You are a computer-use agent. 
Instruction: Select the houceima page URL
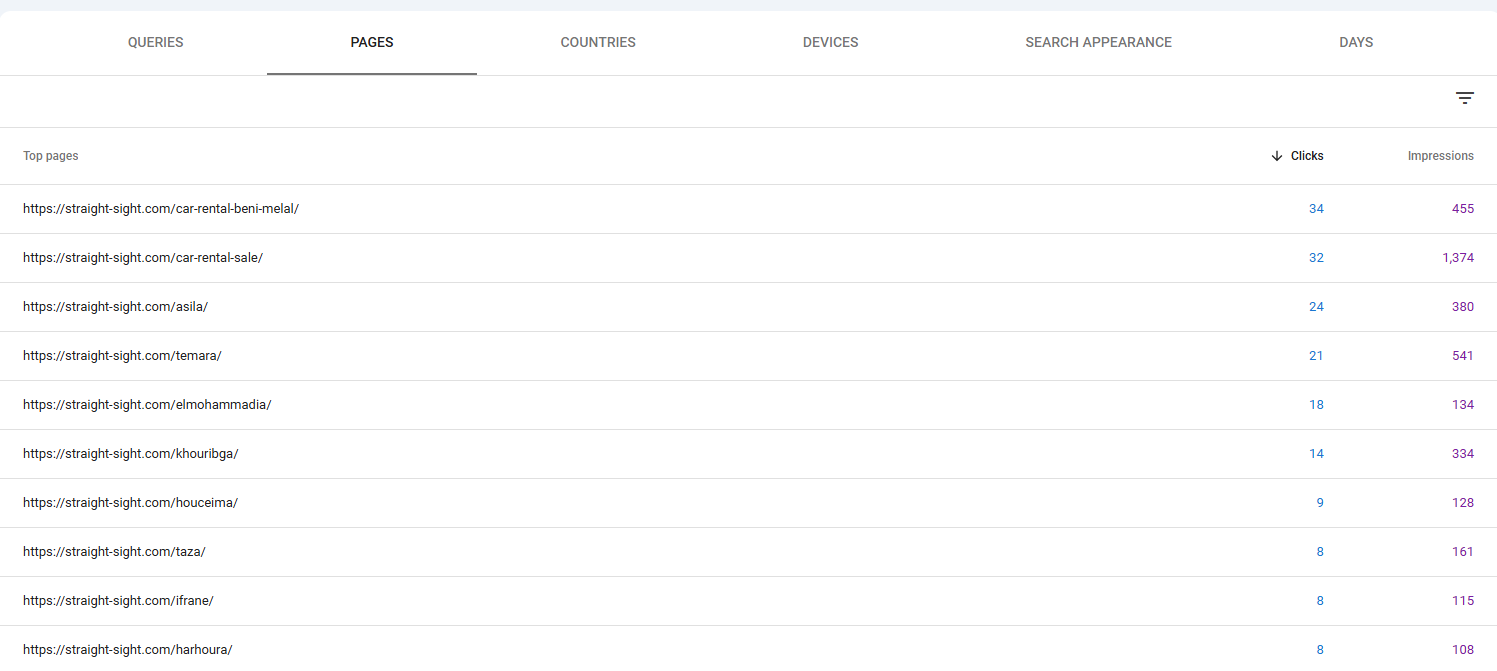[x=131, y=503]
